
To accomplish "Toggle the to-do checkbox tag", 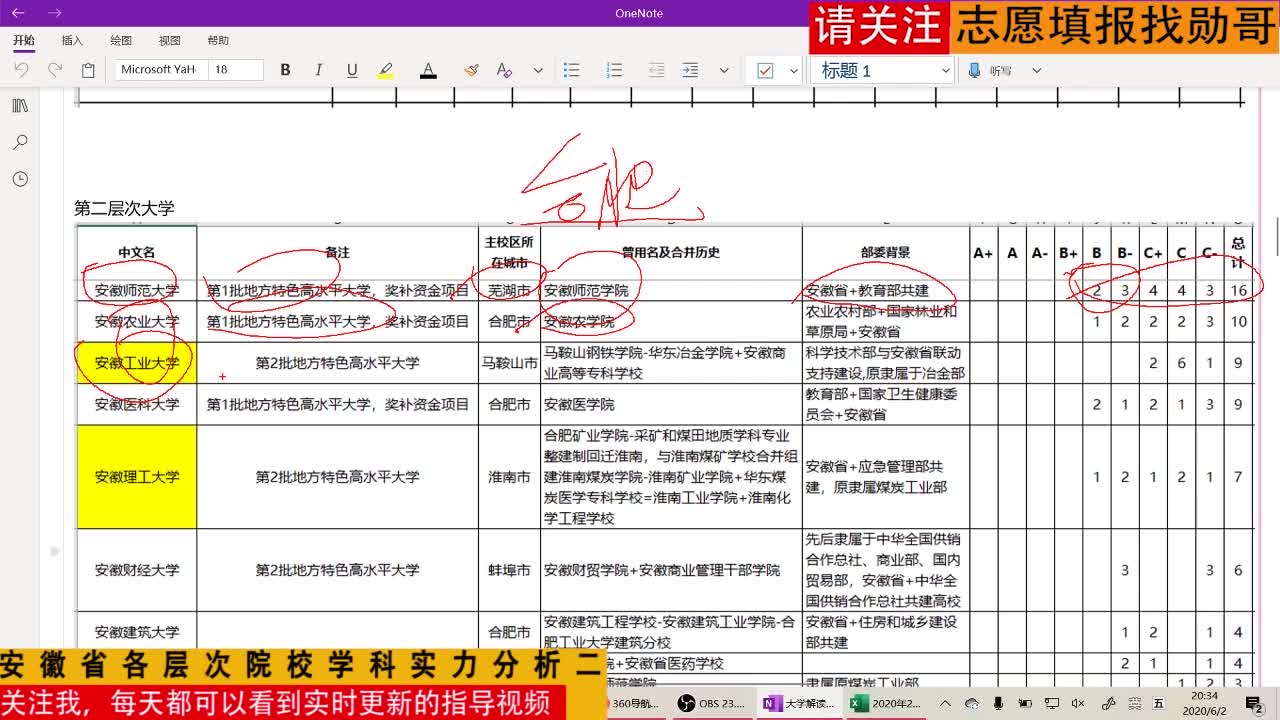I will pyautogui.click(x=766, y=70).
